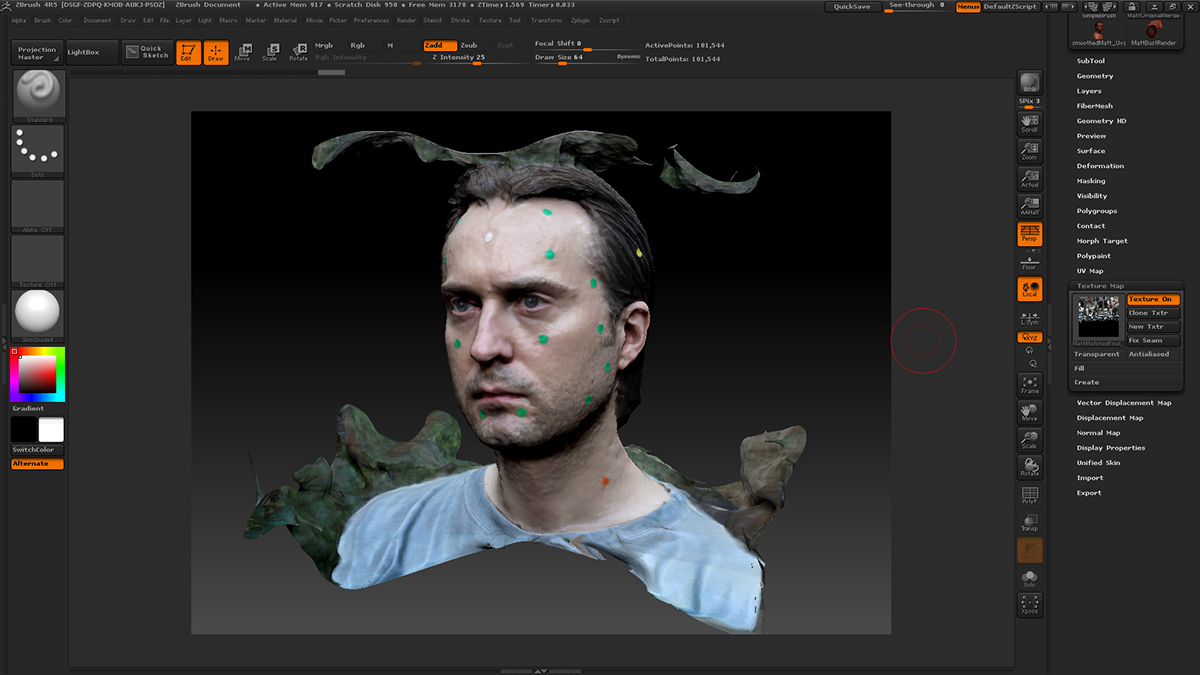The image size is (1200, 675).
Task: Open the Standard brush thumbnail
Action: (x=38, y=95)
